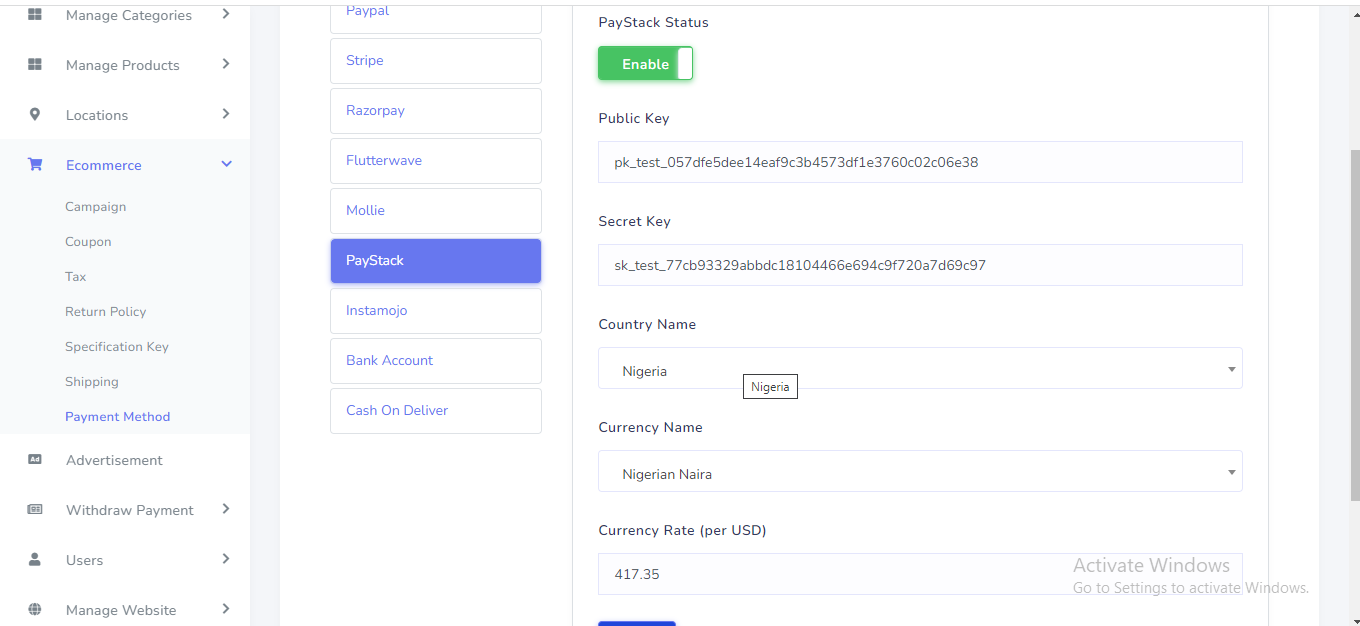
Task: Open the Currency Name dropdown
Action: tap(919, 473)
